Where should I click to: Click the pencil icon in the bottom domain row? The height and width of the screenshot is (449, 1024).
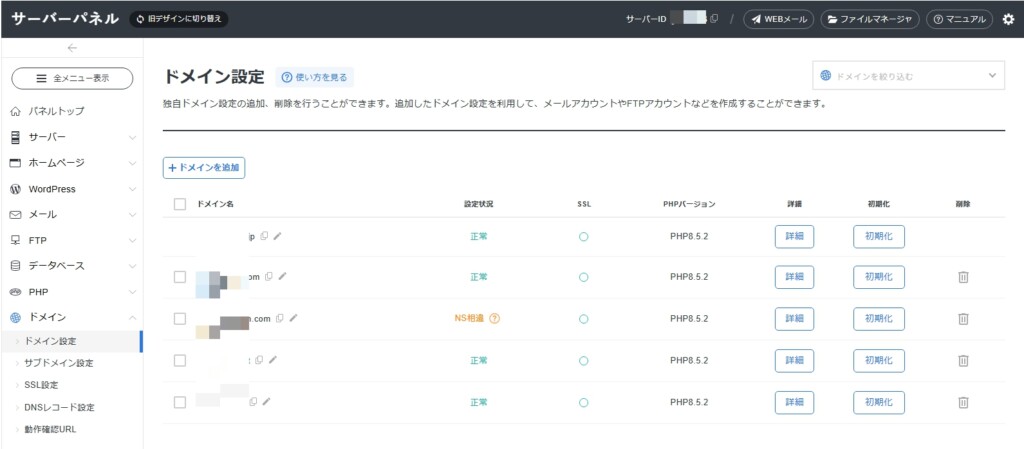tap(266, 402)
